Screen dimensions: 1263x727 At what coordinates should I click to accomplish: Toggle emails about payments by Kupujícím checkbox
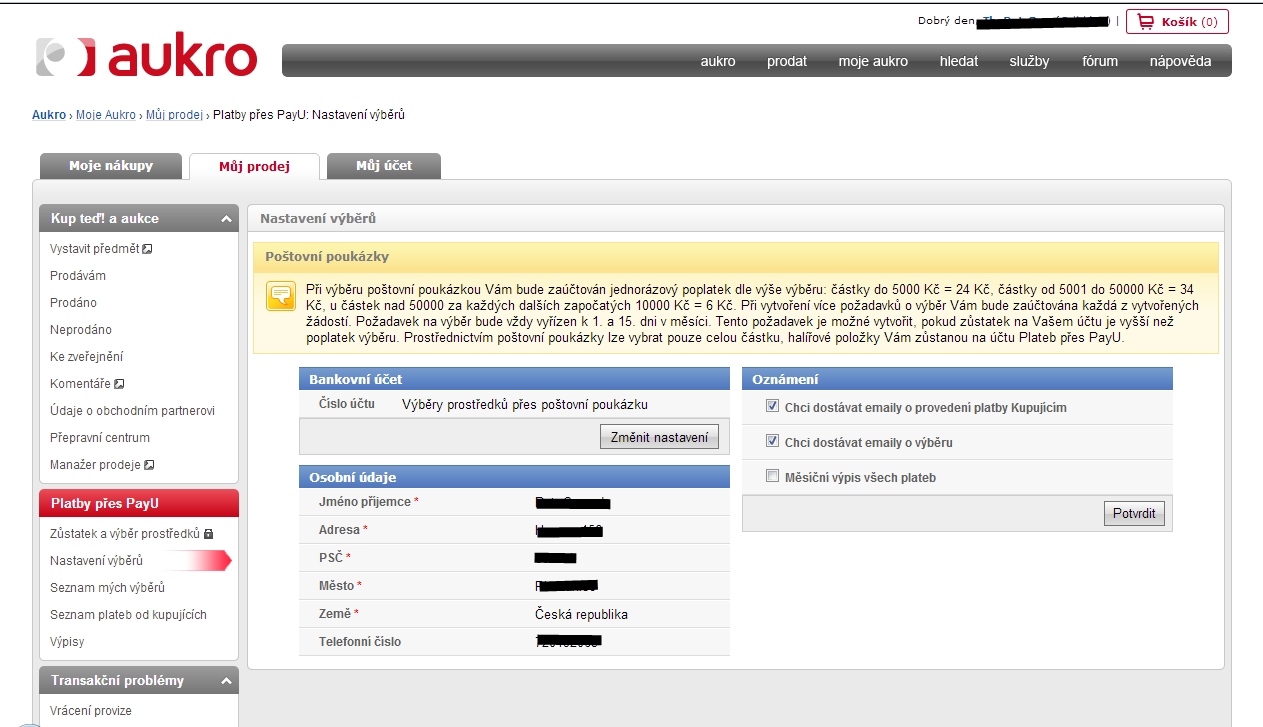[x=772, y=407]
